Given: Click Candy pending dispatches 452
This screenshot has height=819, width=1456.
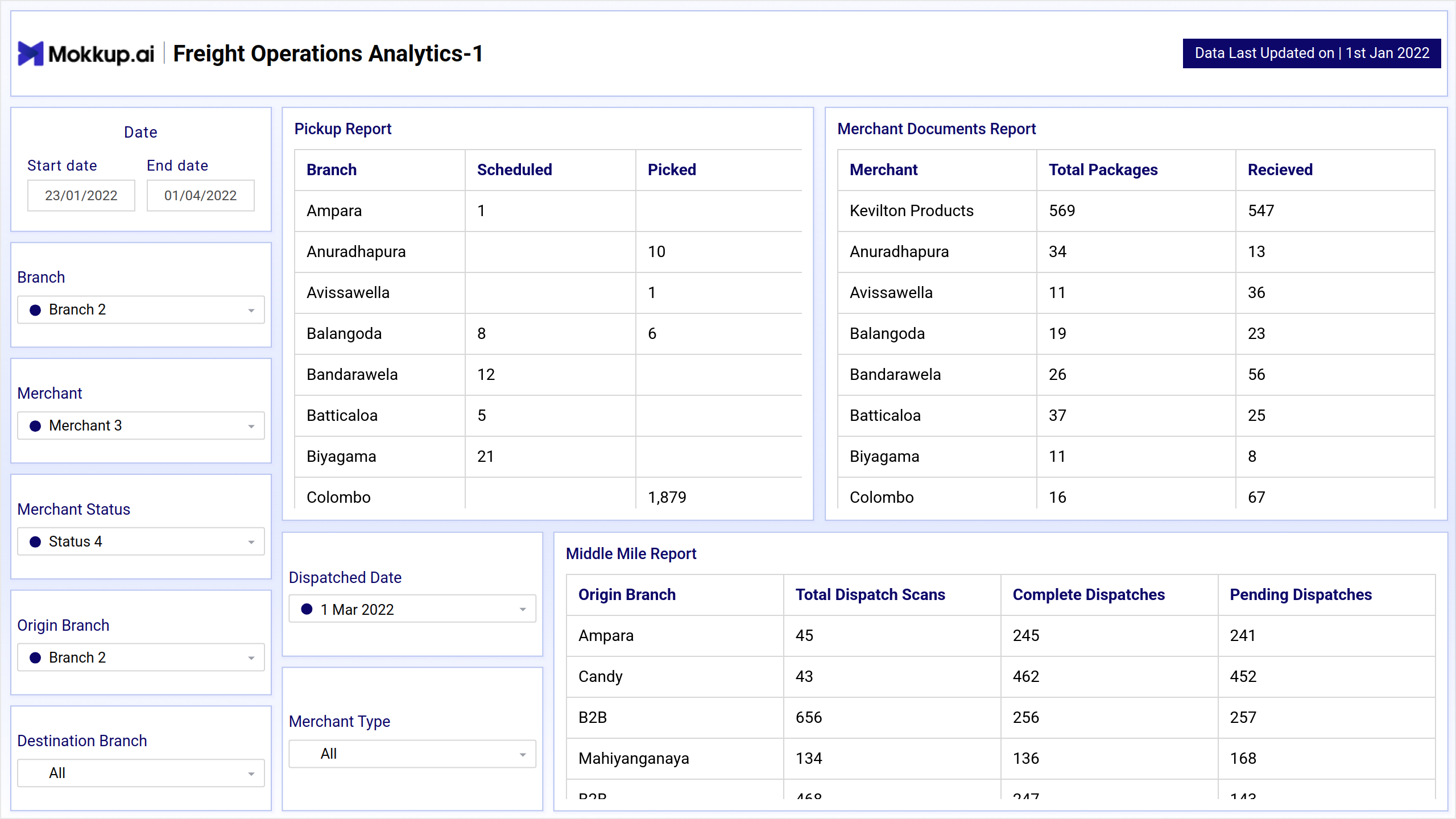Looking at the screenshot, I should pos(1243,677).
